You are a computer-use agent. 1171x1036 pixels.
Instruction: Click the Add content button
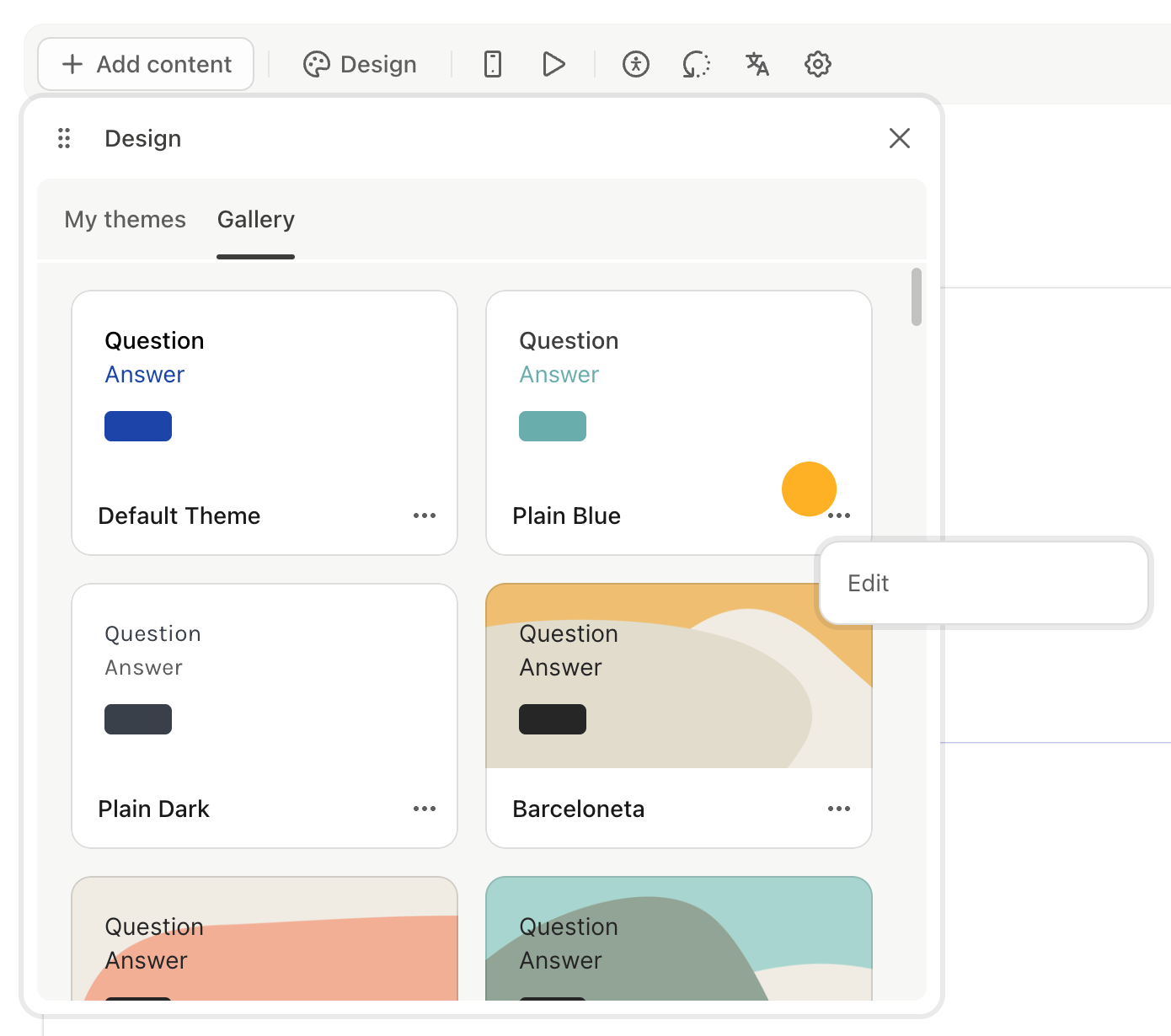pos(146,64)
